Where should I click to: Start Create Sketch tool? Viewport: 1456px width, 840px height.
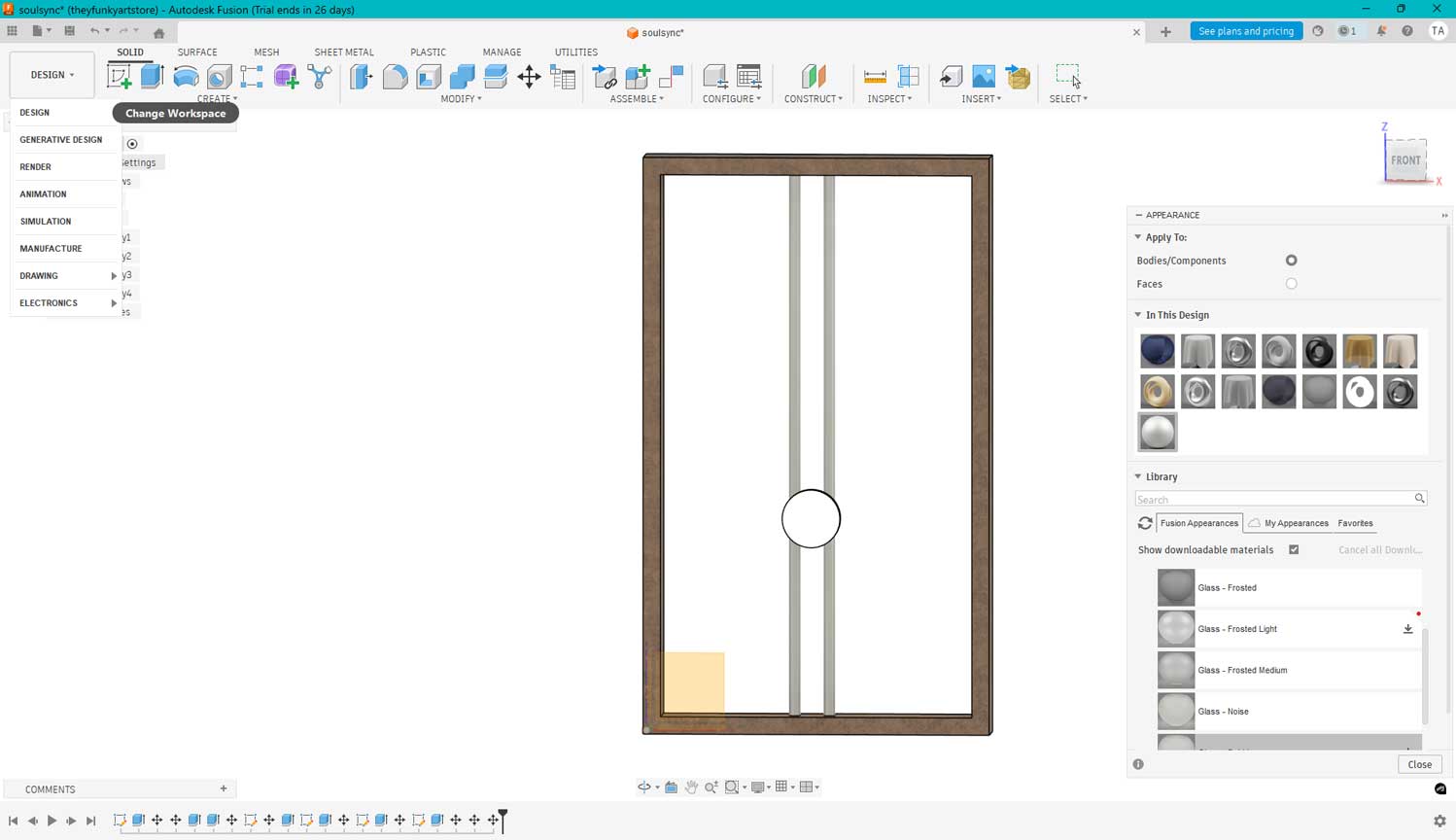120,77
